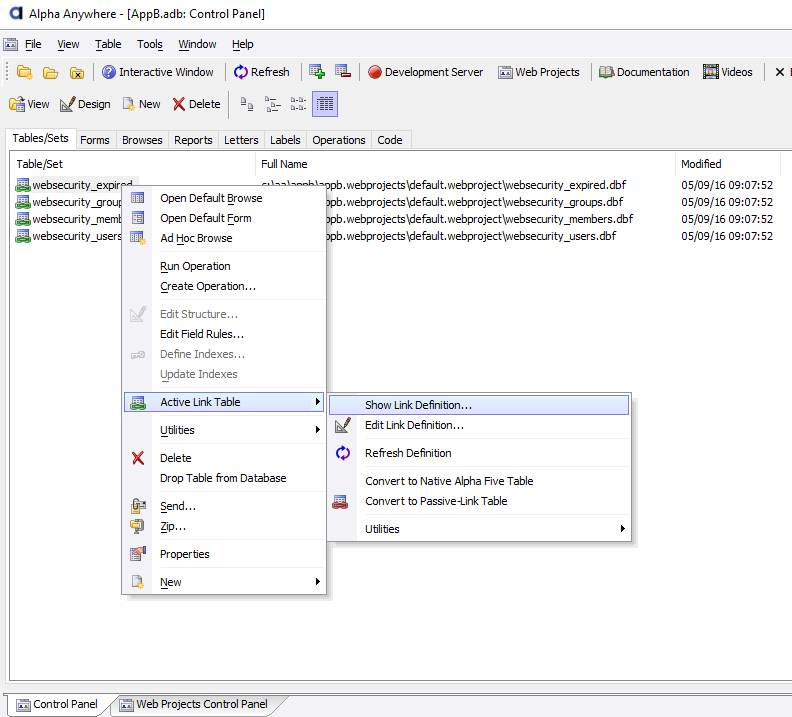Image resolution: width=792 pixels, height=717 pixels.
Task: Click Show Link Definition... in submenu
Action: click(x=479, y=405)
